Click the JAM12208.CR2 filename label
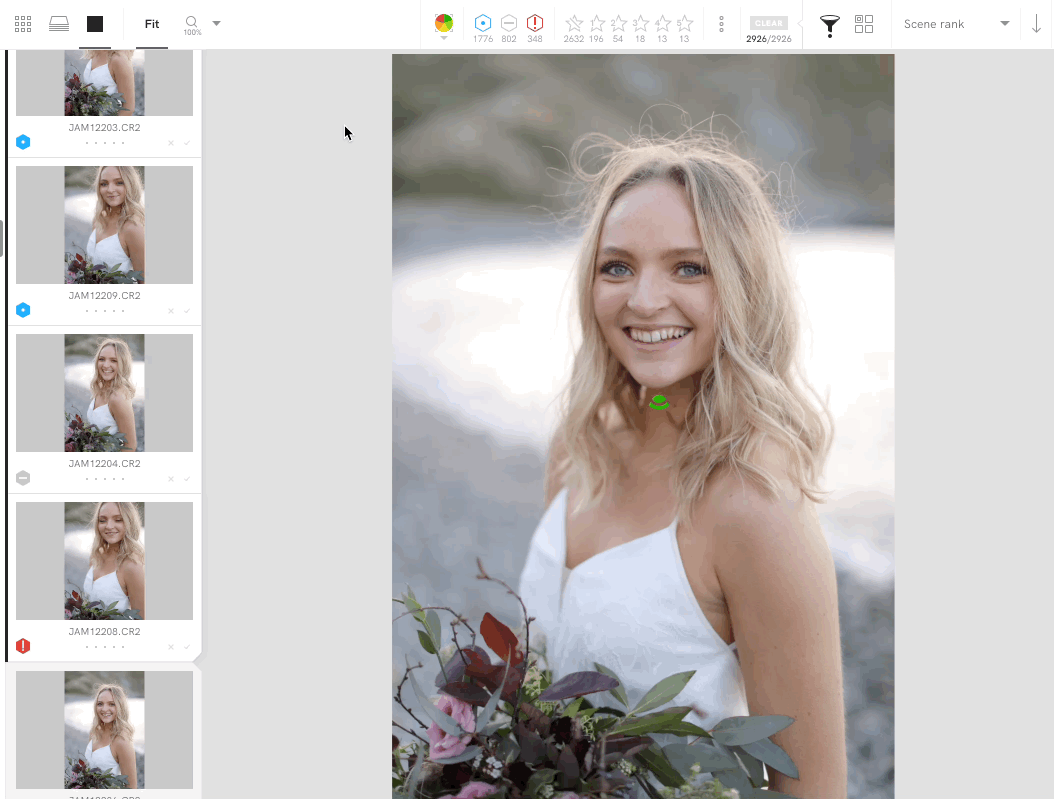Viewport: 1054px width, 799px height. [104, 632]
